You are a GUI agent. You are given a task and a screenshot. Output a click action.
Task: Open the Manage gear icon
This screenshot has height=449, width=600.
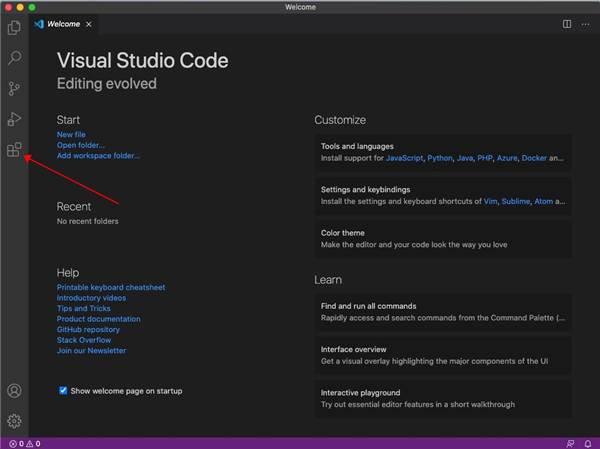pyautogui.click(x=14, y=421)
